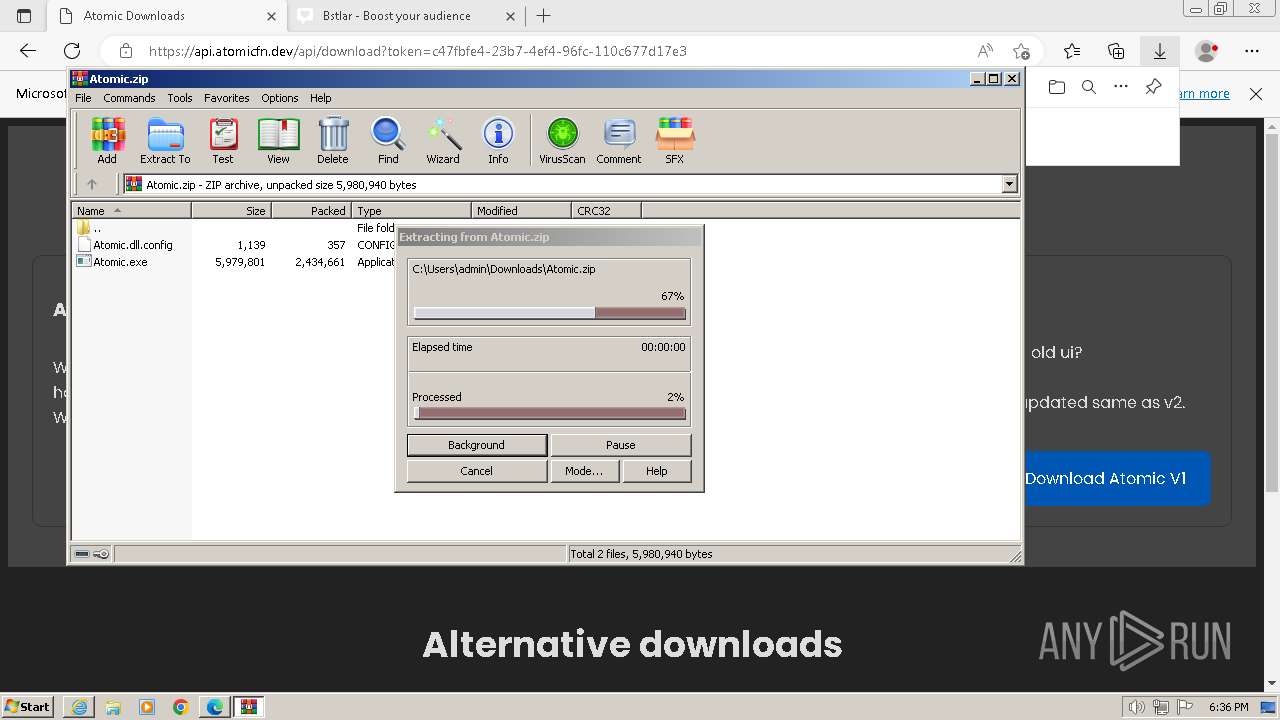Open the File menu
The height and width of the screenshot is (720, 1280).
pyautogui.click(x=83, y=98)
